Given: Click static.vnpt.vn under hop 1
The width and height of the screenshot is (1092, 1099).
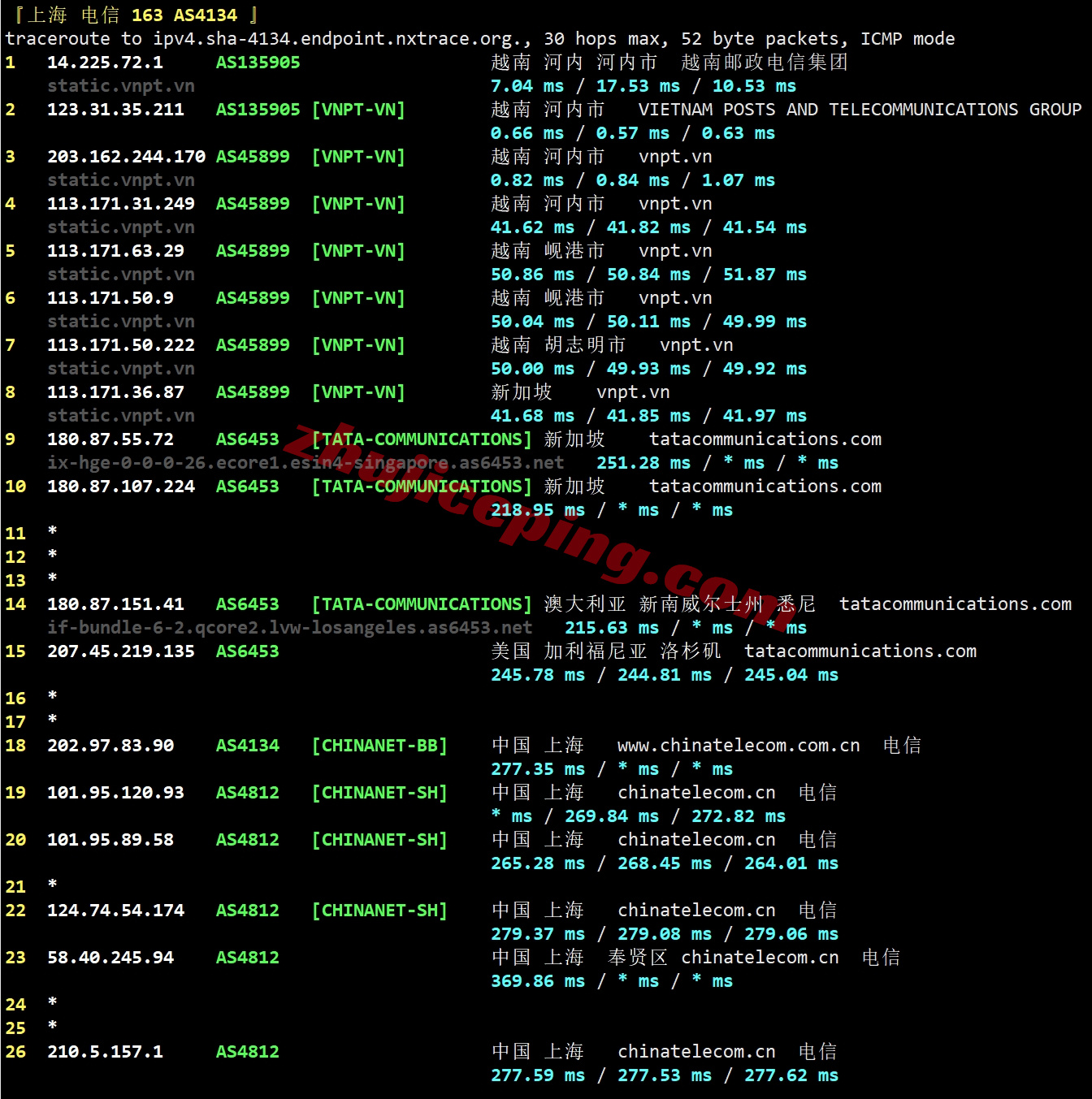Looking at the screenshot, I should pos(121,86).
